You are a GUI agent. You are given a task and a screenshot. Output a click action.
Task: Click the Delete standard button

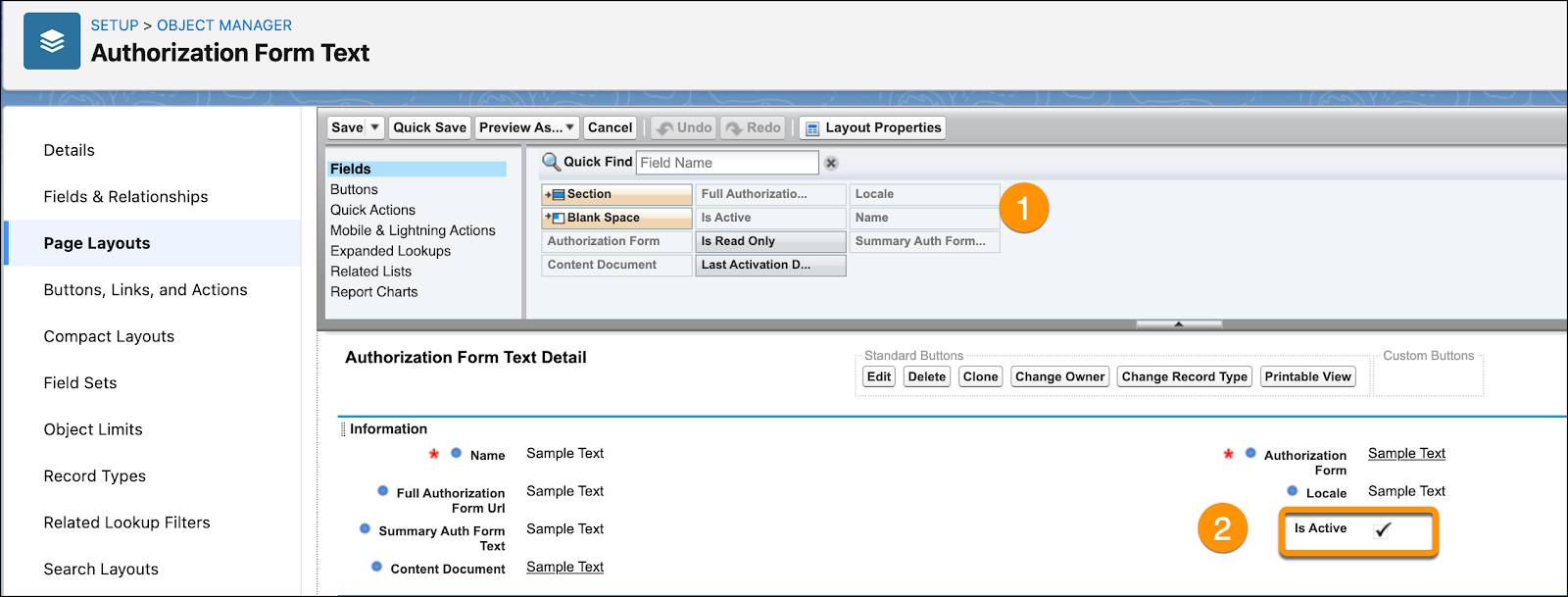tap(926, 376)
